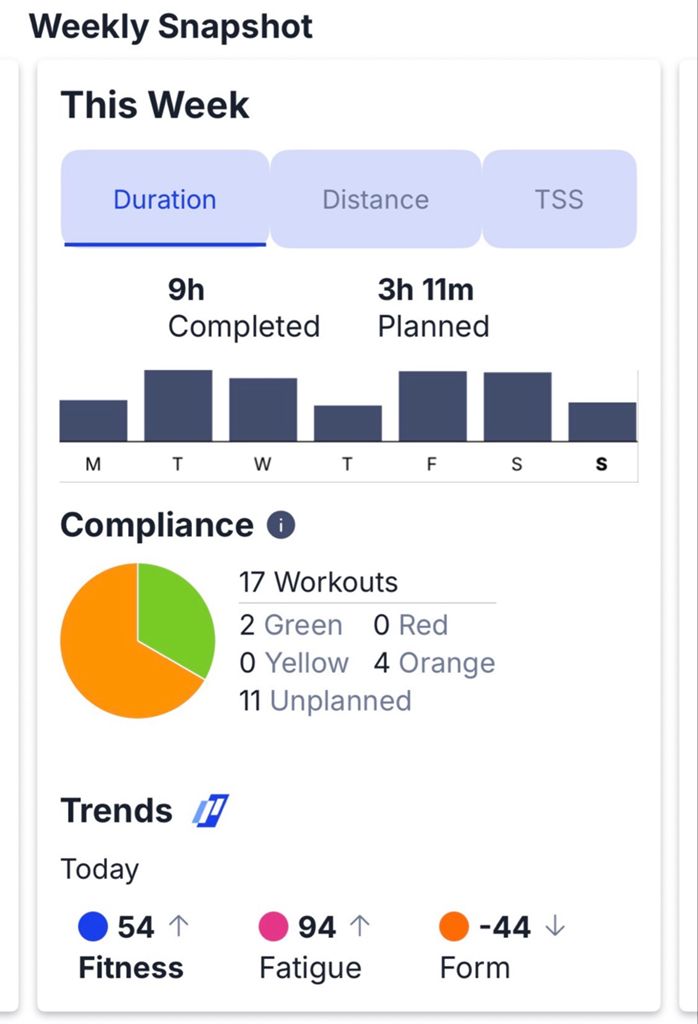Click the Fatigue up arrow

coord(360,927)
